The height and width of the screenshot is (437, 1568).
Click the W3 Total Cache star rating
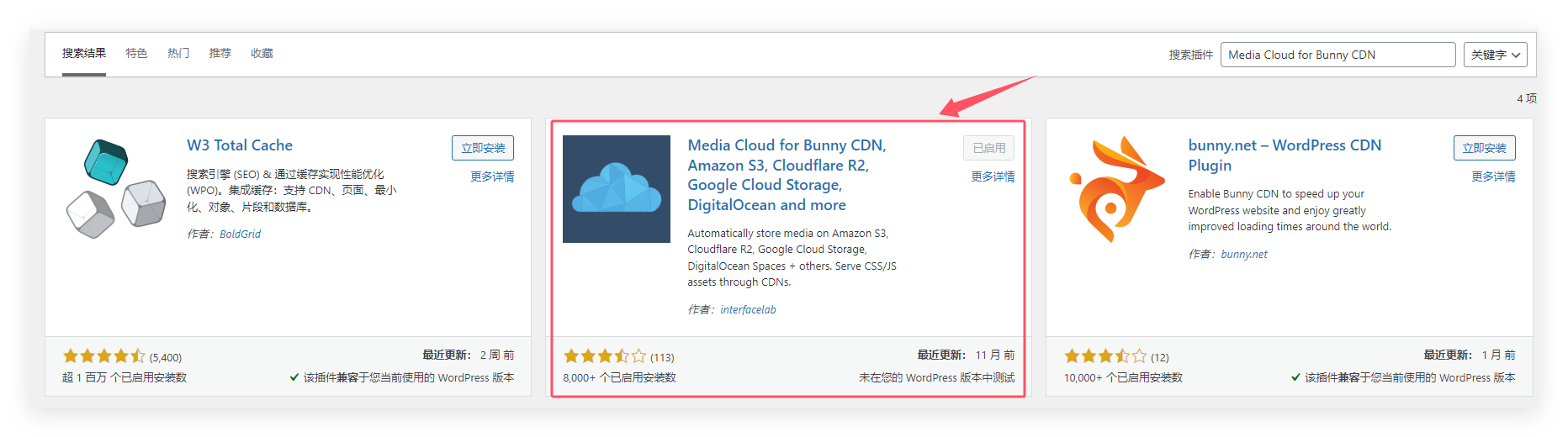[x=104, y=356]
